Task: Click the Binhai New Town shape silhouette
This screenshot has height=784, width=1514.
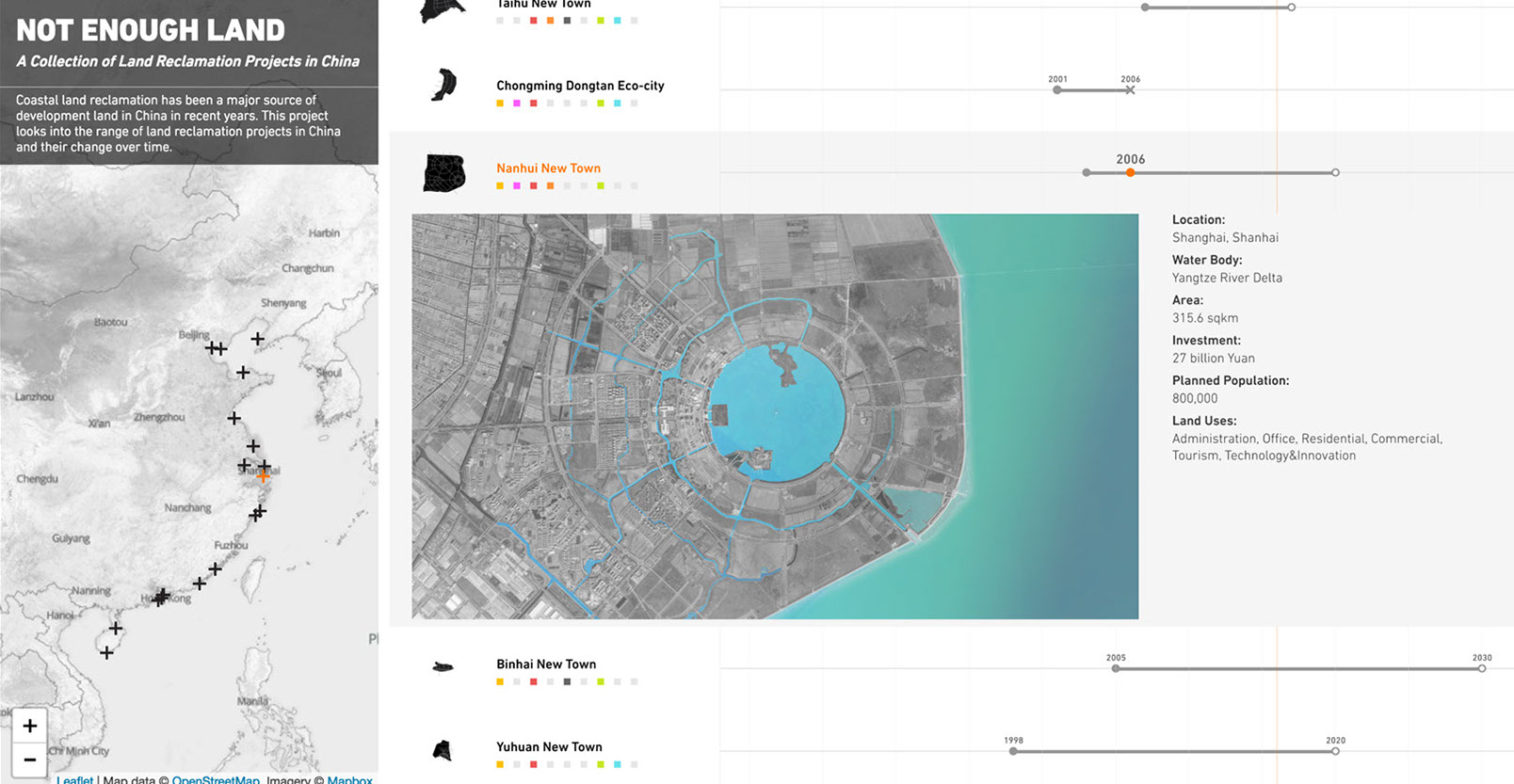Action: pyautogui.click(x=443, y=667)
